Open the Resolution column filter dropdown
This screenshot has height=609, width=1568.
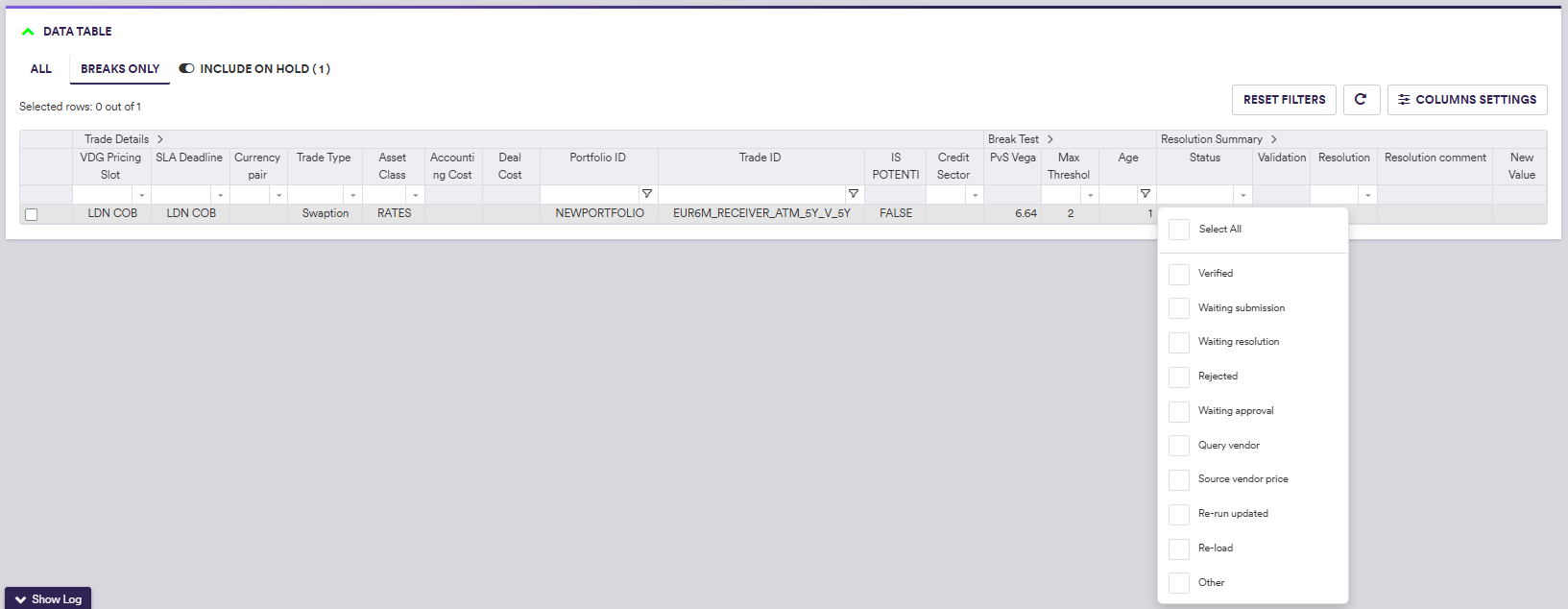point(1367,195)
